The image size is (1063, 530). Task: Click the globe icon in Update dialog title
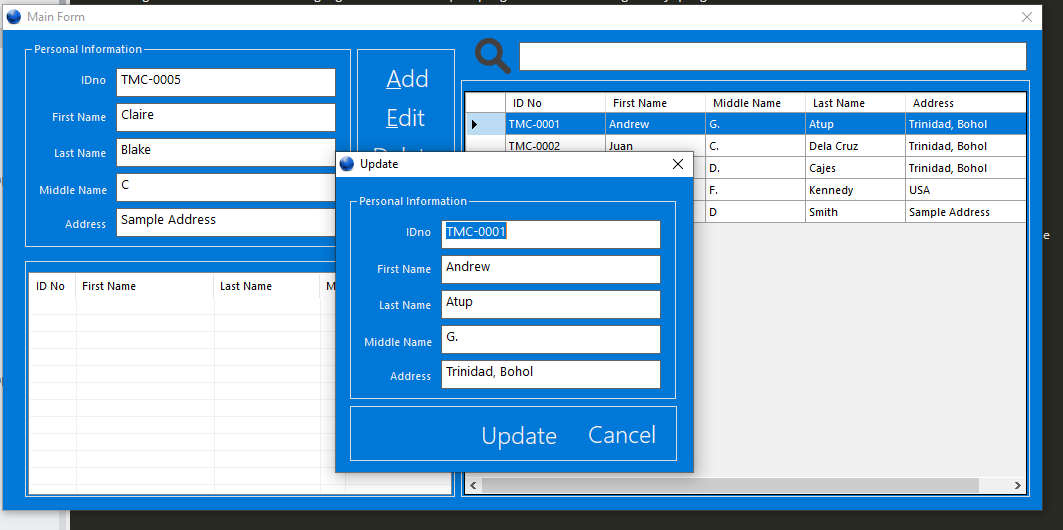[x=347, y=164]
